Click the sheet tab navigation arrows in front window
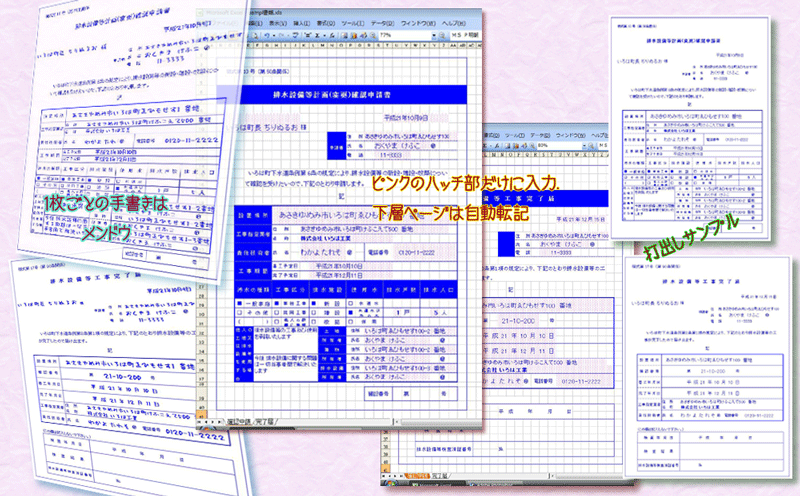 coord(210,421)
